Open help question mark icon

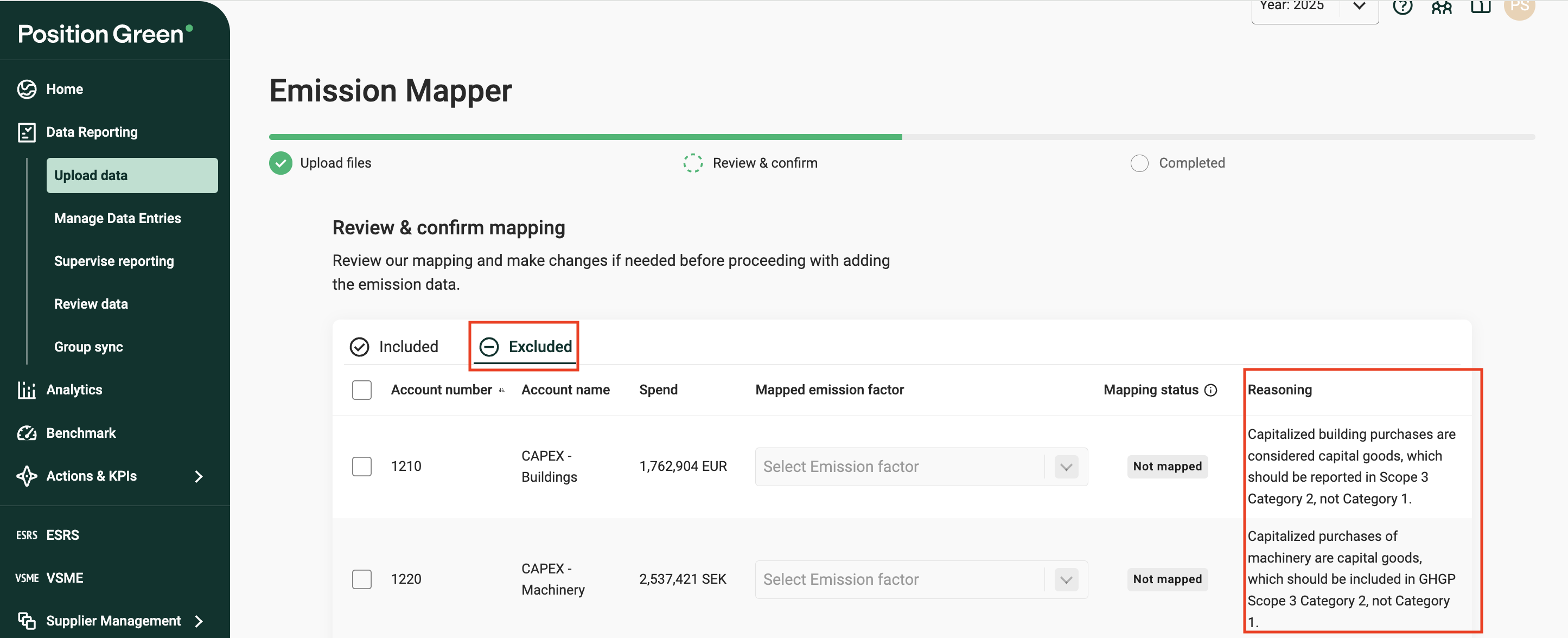pos(1403,6)
